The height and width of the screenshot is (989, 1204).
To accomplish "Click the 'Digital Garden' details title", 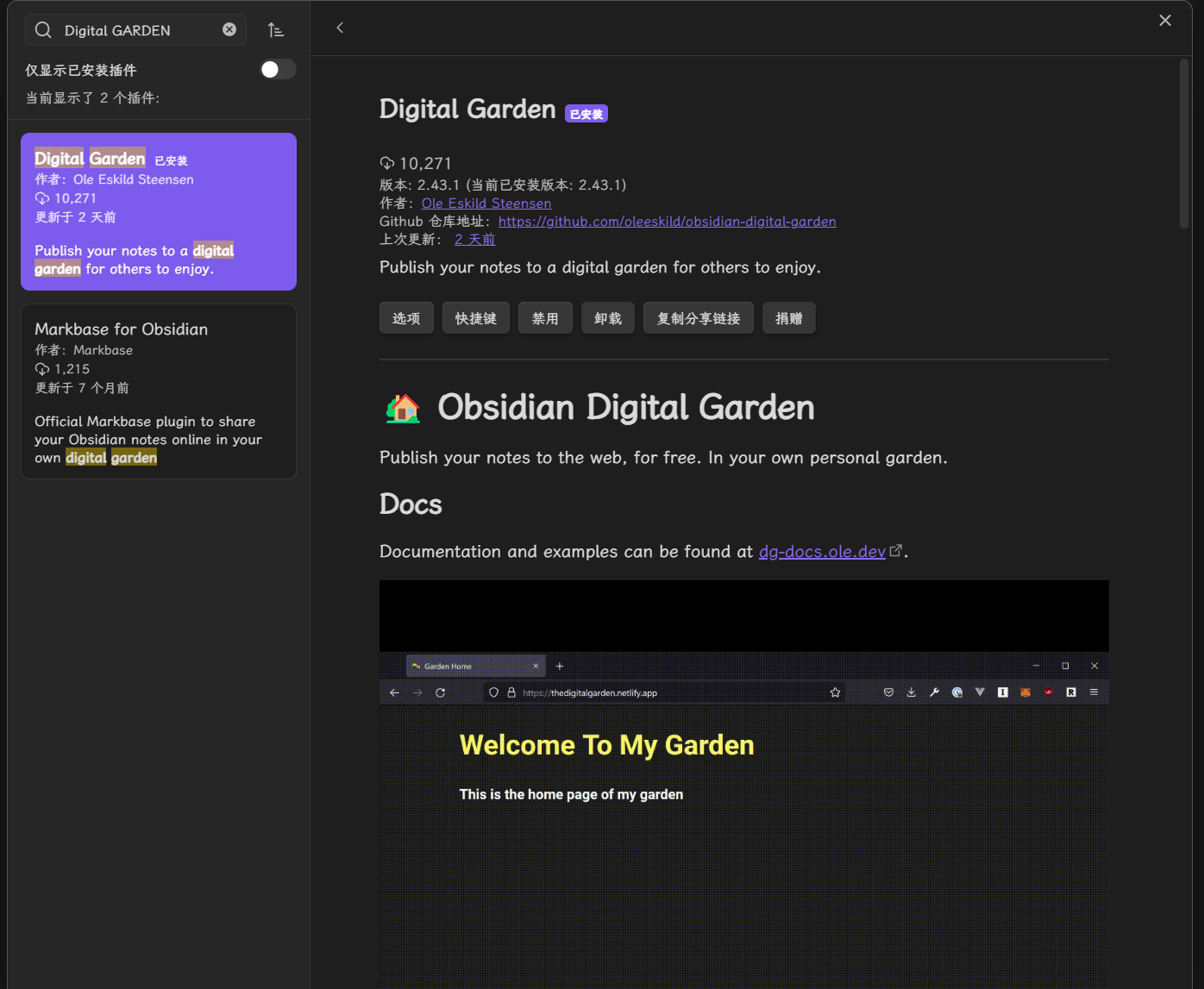I will [x=467, y=110].
